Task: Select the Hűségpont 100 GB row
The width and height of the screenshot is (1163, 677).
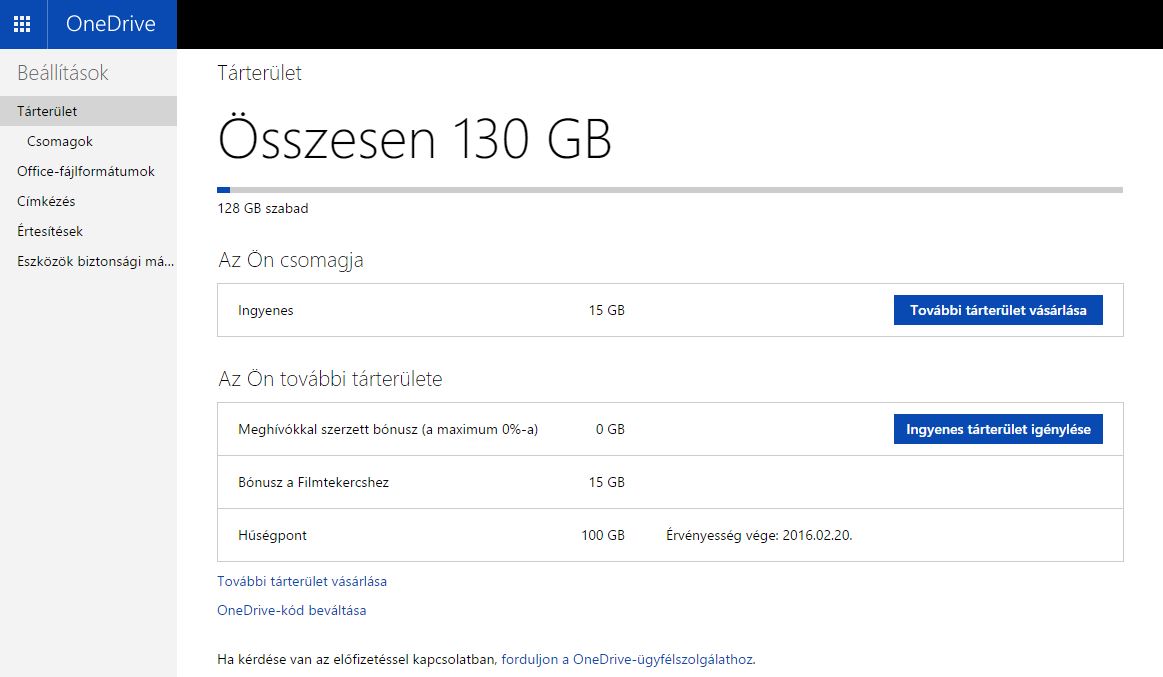Action: pos(430,535)
